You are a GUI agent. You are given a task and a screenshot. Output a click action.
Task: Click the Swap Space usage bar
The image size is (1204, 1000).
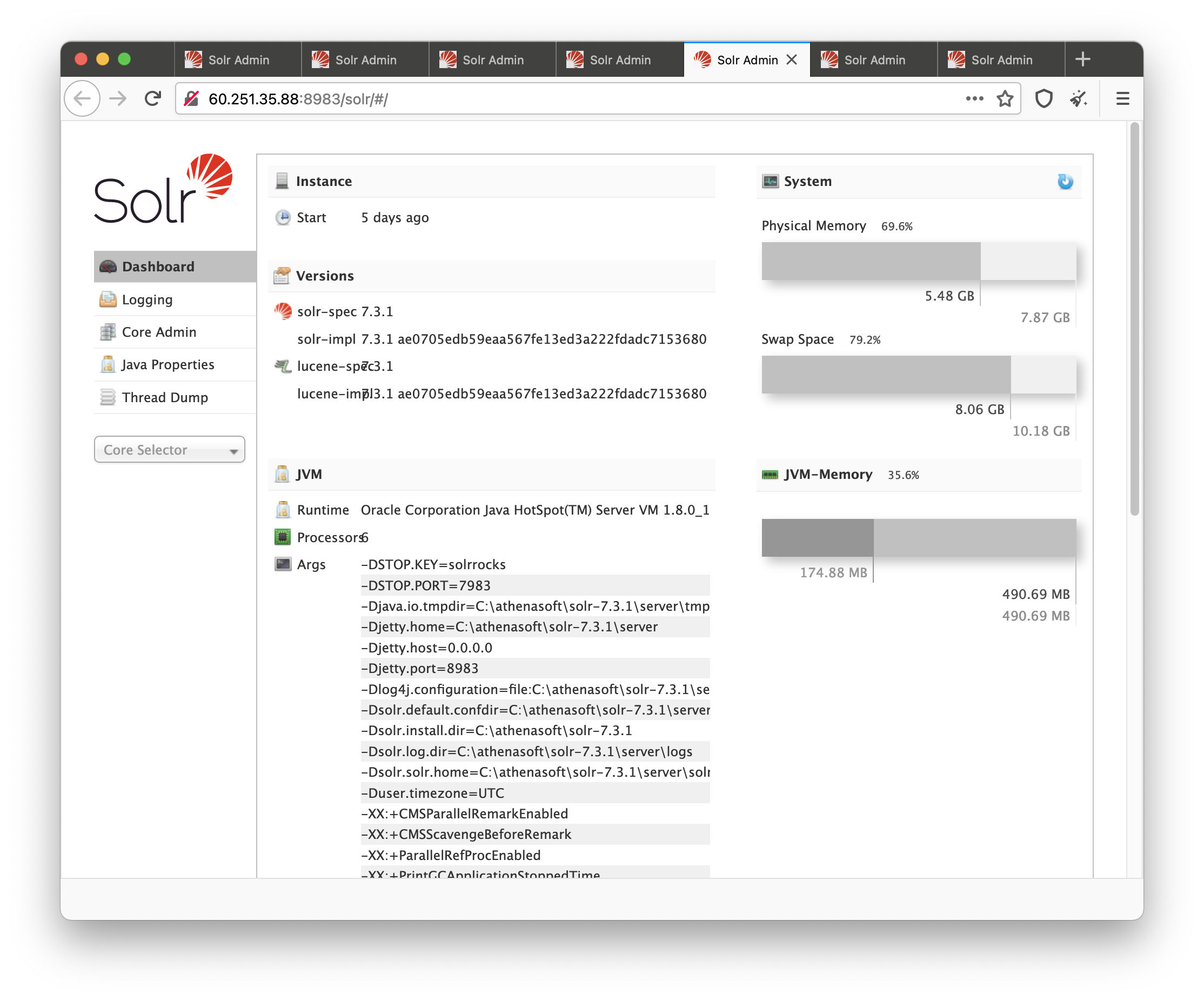coord(919,375)
